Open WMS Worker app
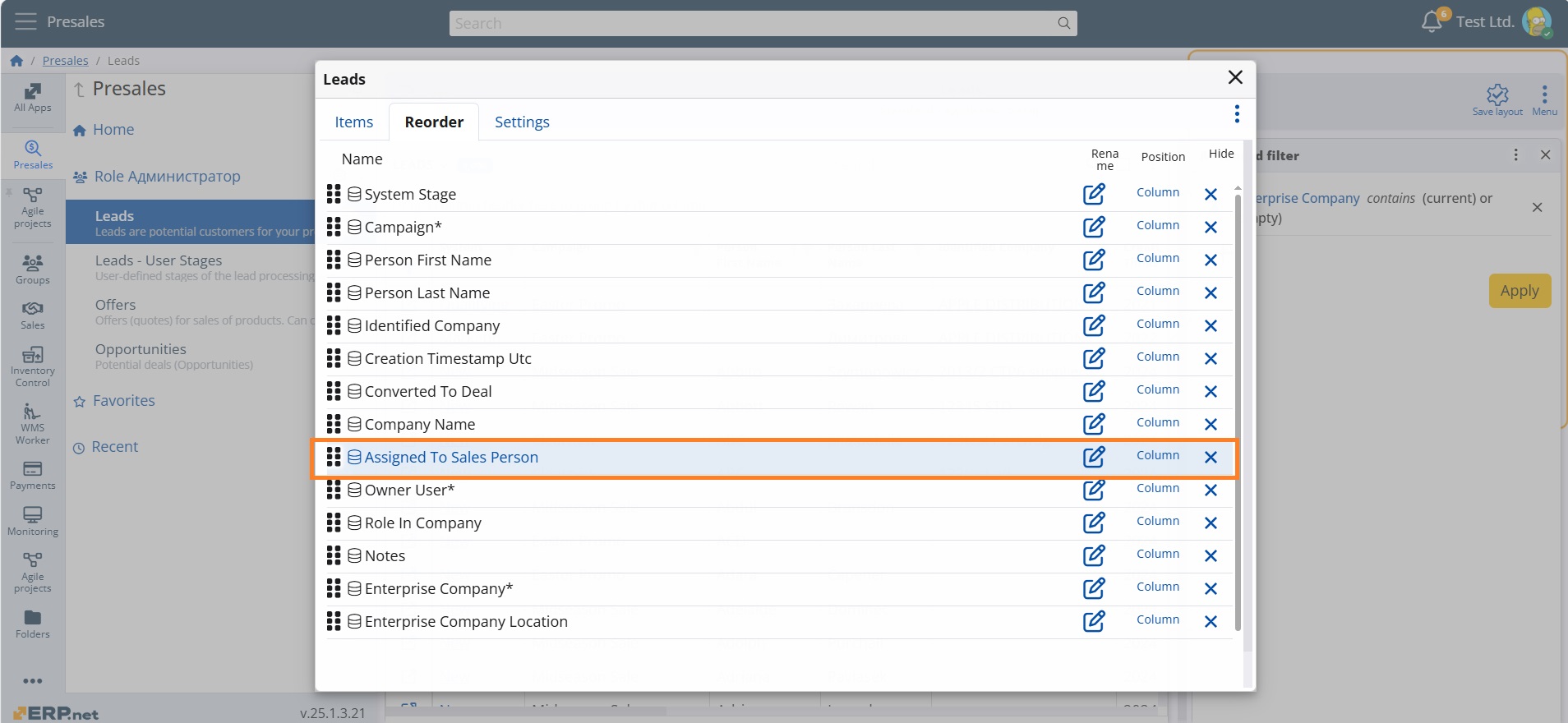Screen dimensions: 1568x723 point(33,424)
